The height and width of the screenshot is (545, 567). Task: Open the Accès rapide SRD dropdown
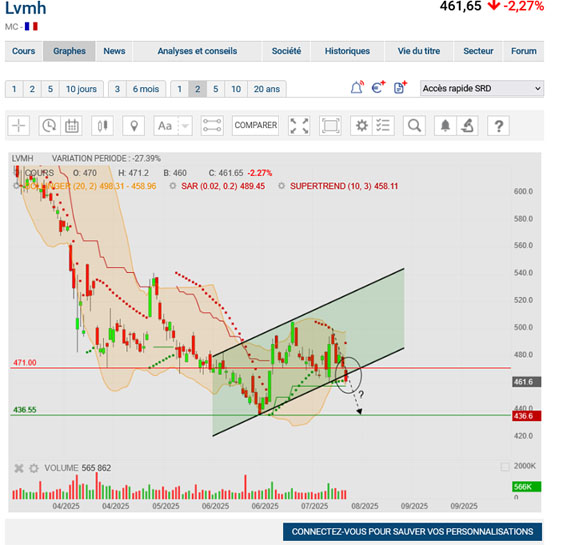(x=482, y=88)
